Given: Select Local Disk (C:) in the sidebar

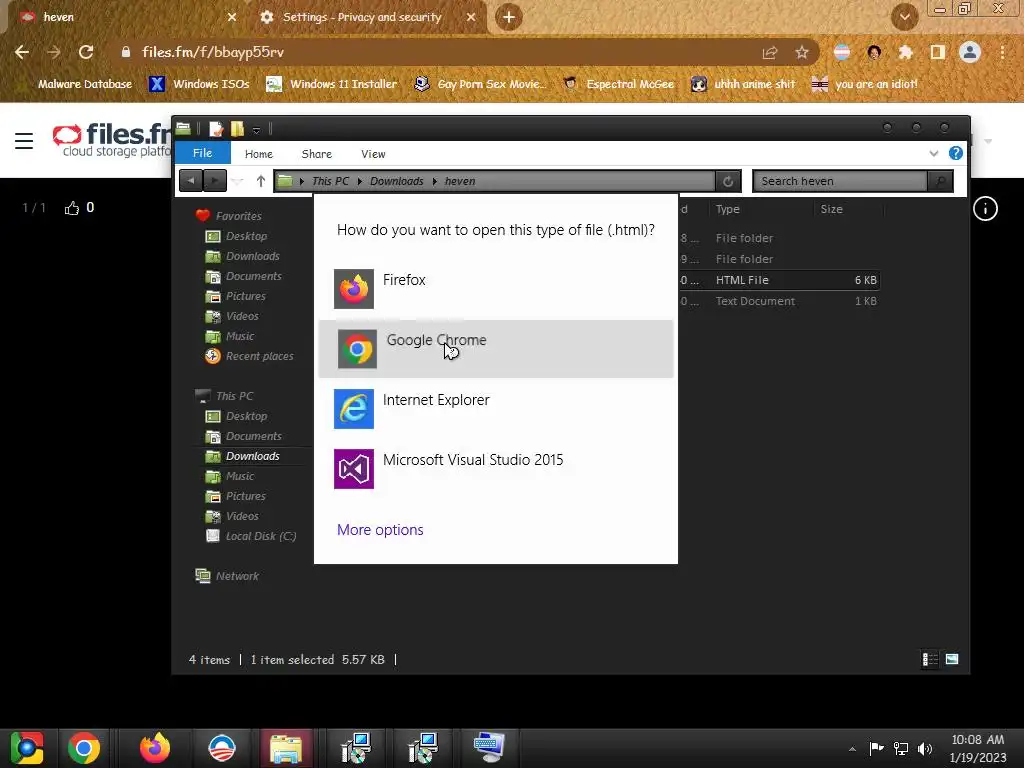Looking at the screenshot, I should (x=260, y=536).
